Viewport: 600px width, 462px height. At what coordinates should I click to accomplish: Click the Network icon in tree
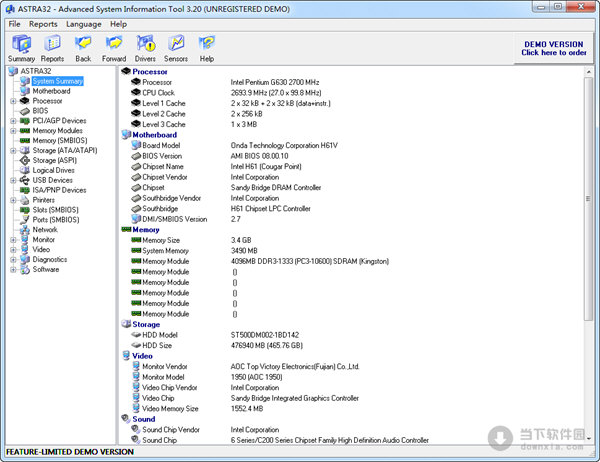25,230
